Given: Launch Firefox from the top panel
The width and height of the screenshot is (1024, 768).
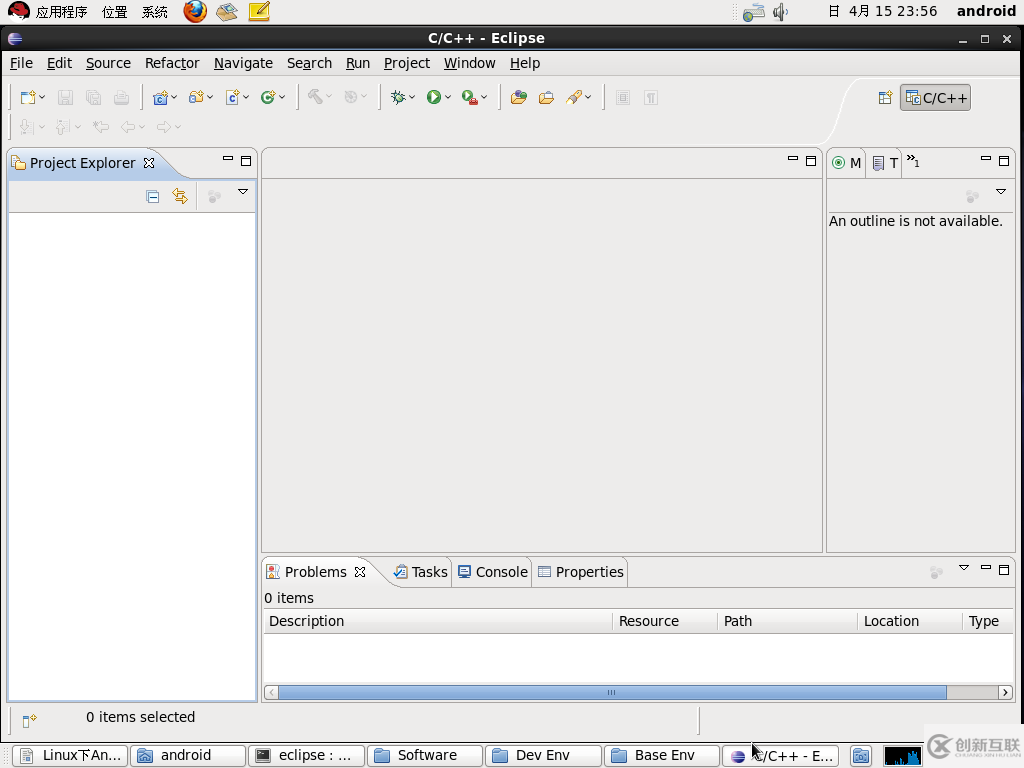Looking at the screenshot, I should point(195,11).
